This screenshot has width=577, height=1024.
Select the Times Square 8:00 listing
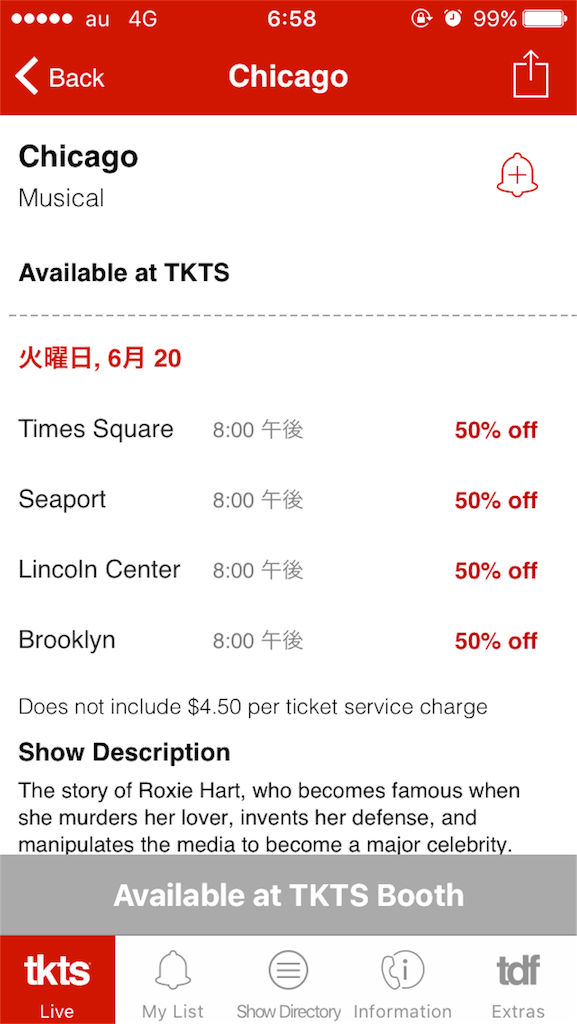click(288, 430)
